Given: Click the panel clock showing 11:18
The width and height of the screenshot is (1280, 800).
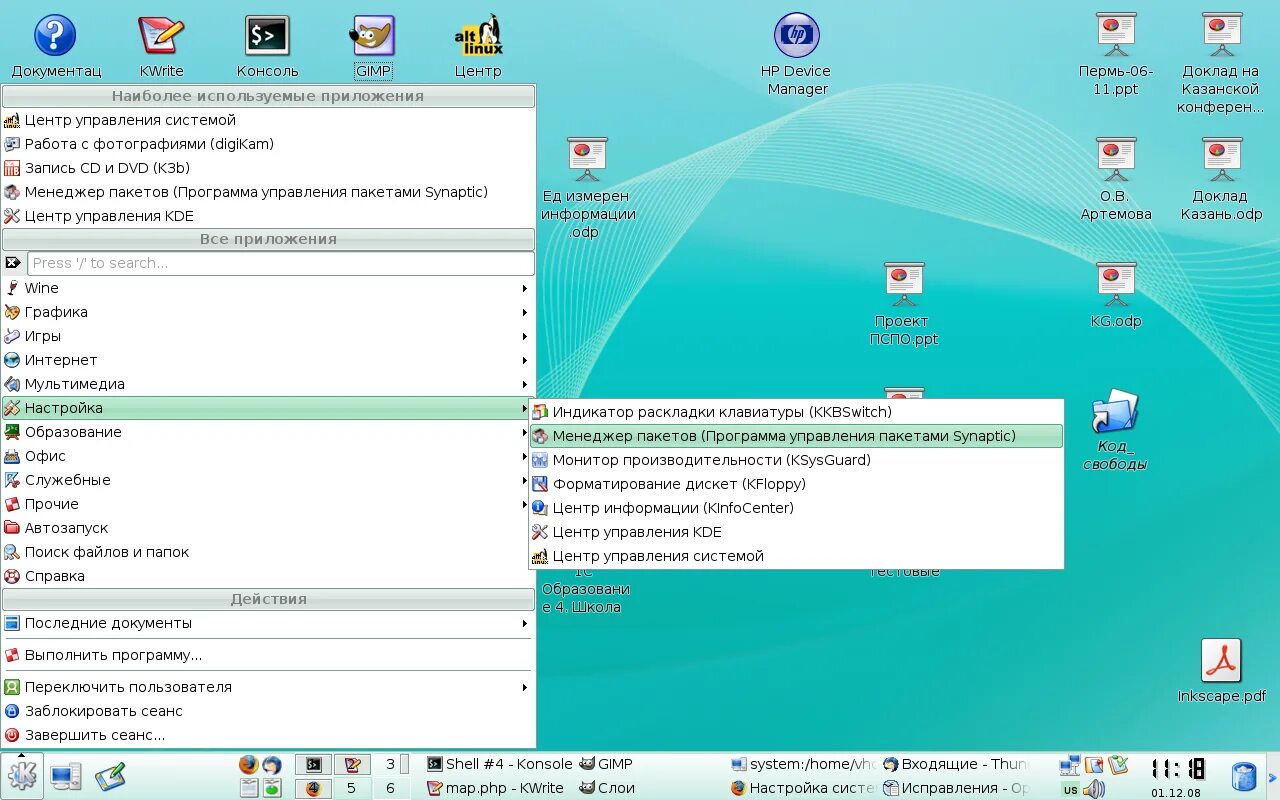Looking at the screenshot, I should tap(1178, 769).
